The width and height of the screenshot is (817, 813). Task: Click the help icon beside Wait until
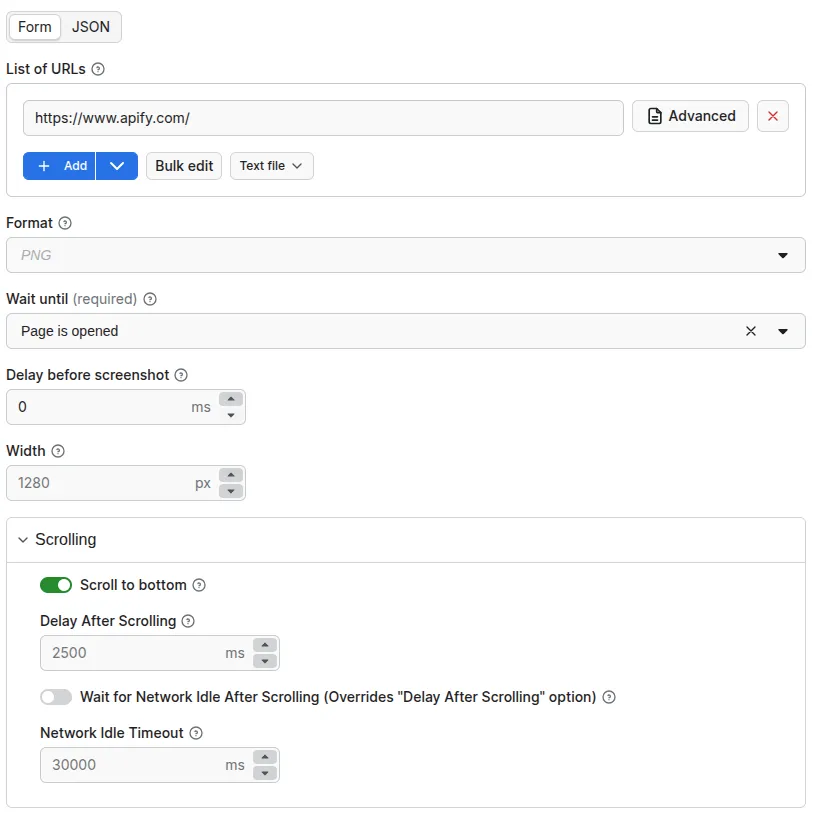(x=150, y=299)
